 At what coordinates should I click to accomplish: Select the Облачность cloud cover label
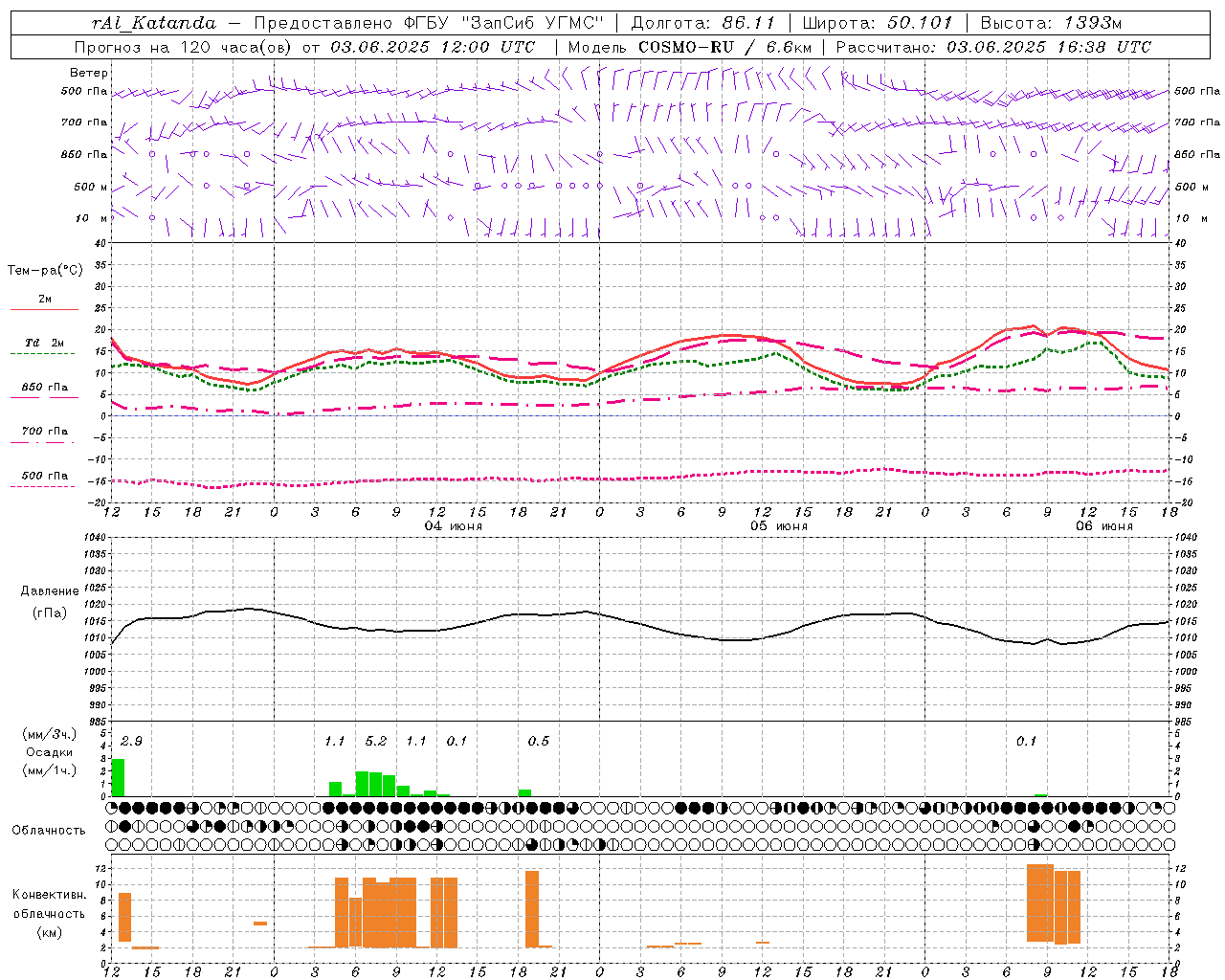pos(49,830)
